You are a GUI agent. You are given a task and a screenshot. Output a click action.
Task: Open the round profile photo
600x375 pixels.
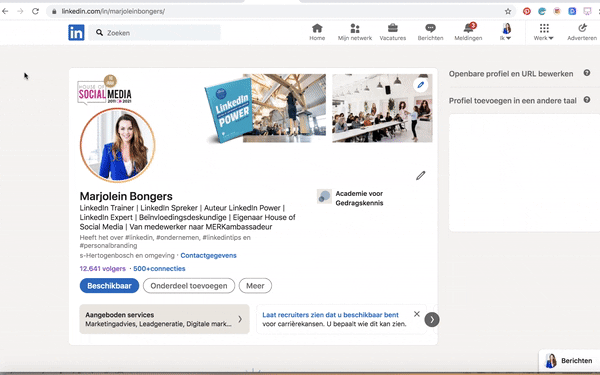pos(118,145)
